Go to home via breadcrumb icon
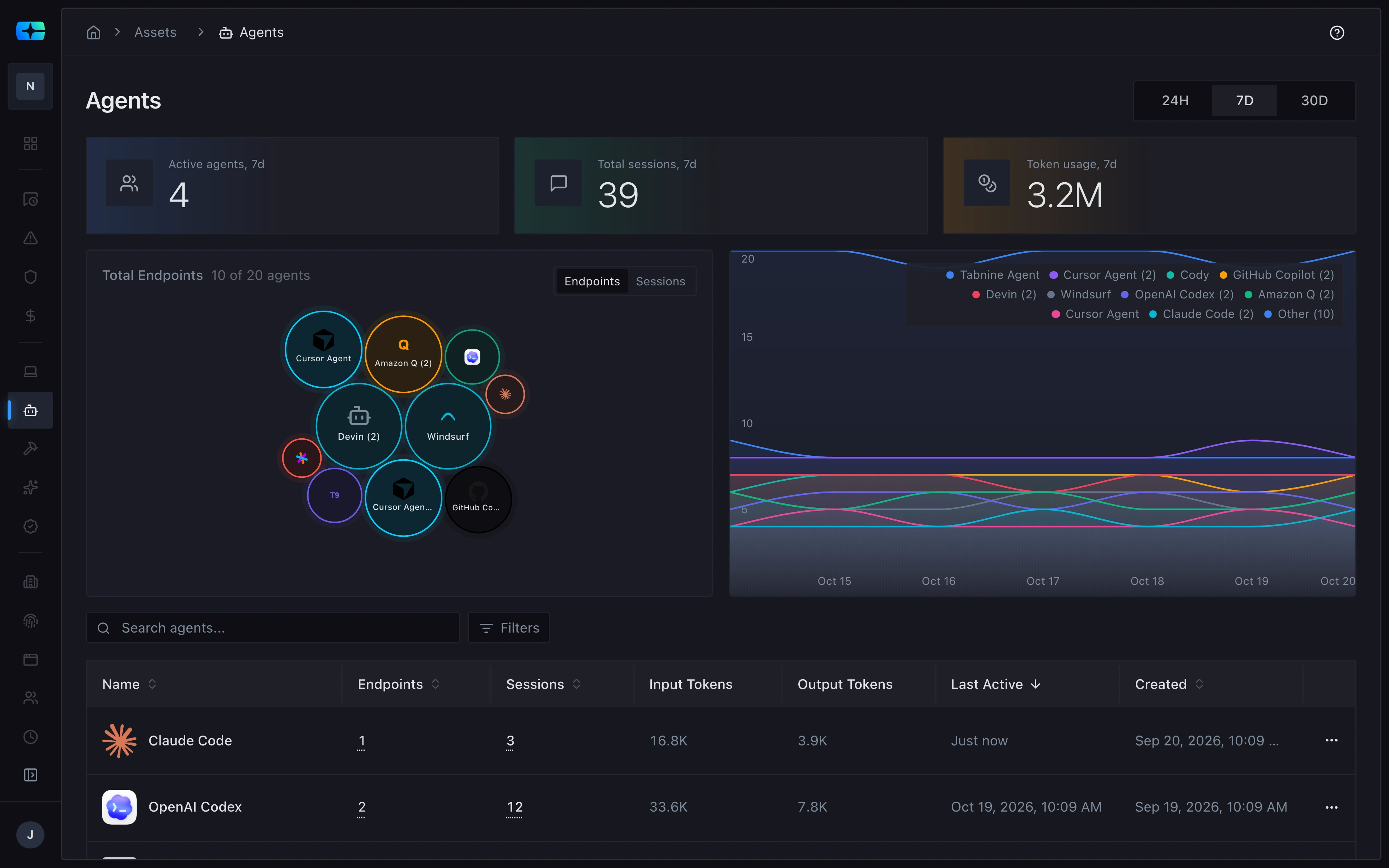This screenshot has width=1389, height=868. point(94,32)
